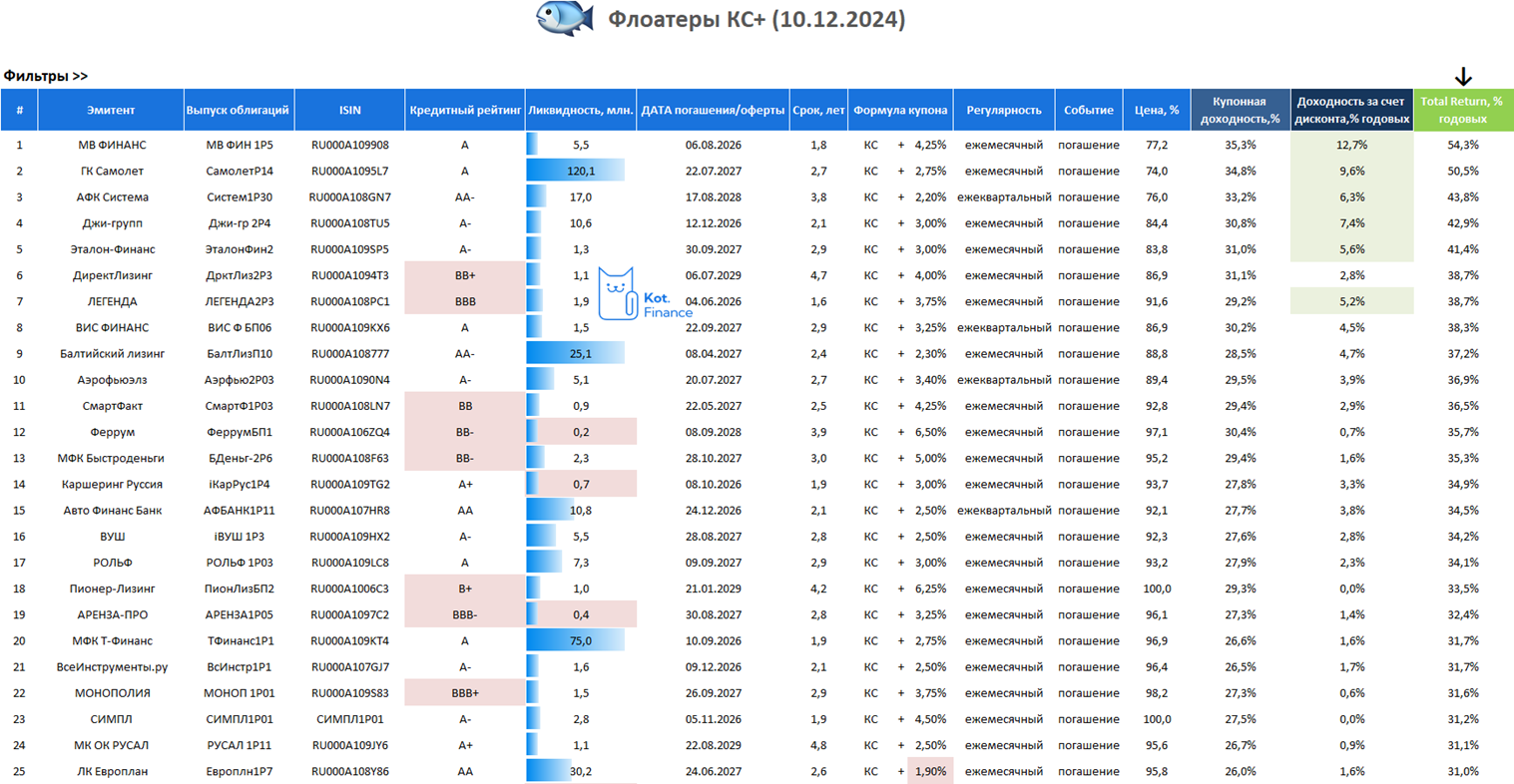
Task: Select liquidity cell 120,1
Action: [x=581, y=171]
